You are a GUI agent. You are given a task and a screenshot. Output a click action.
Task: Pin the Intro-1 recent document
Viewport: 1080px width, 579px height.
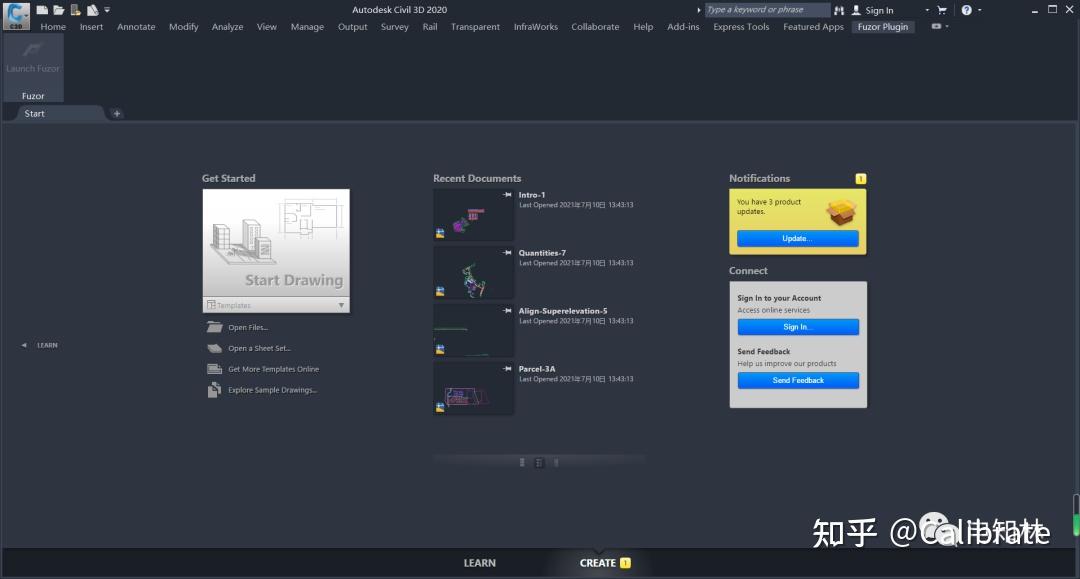[x=508, y=195]
